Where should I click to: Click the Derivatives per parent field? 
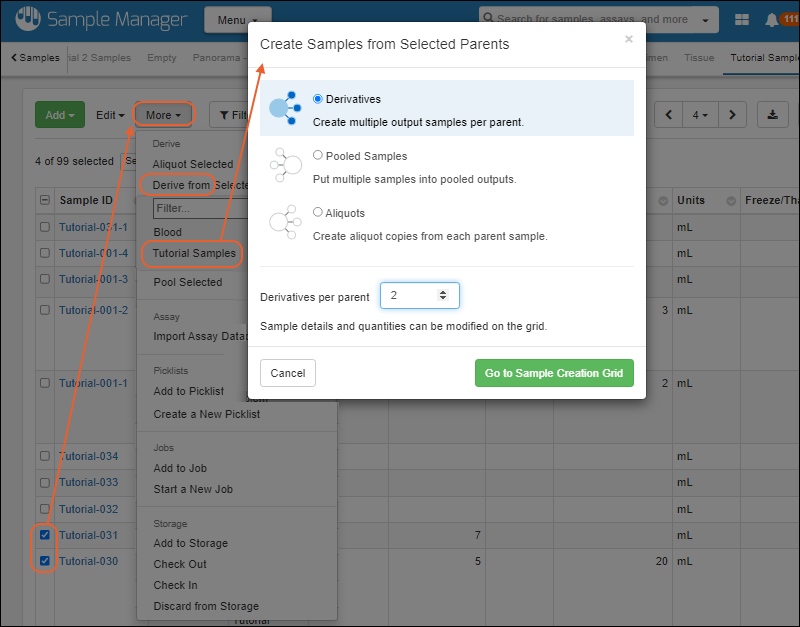[x=412, y=296]
